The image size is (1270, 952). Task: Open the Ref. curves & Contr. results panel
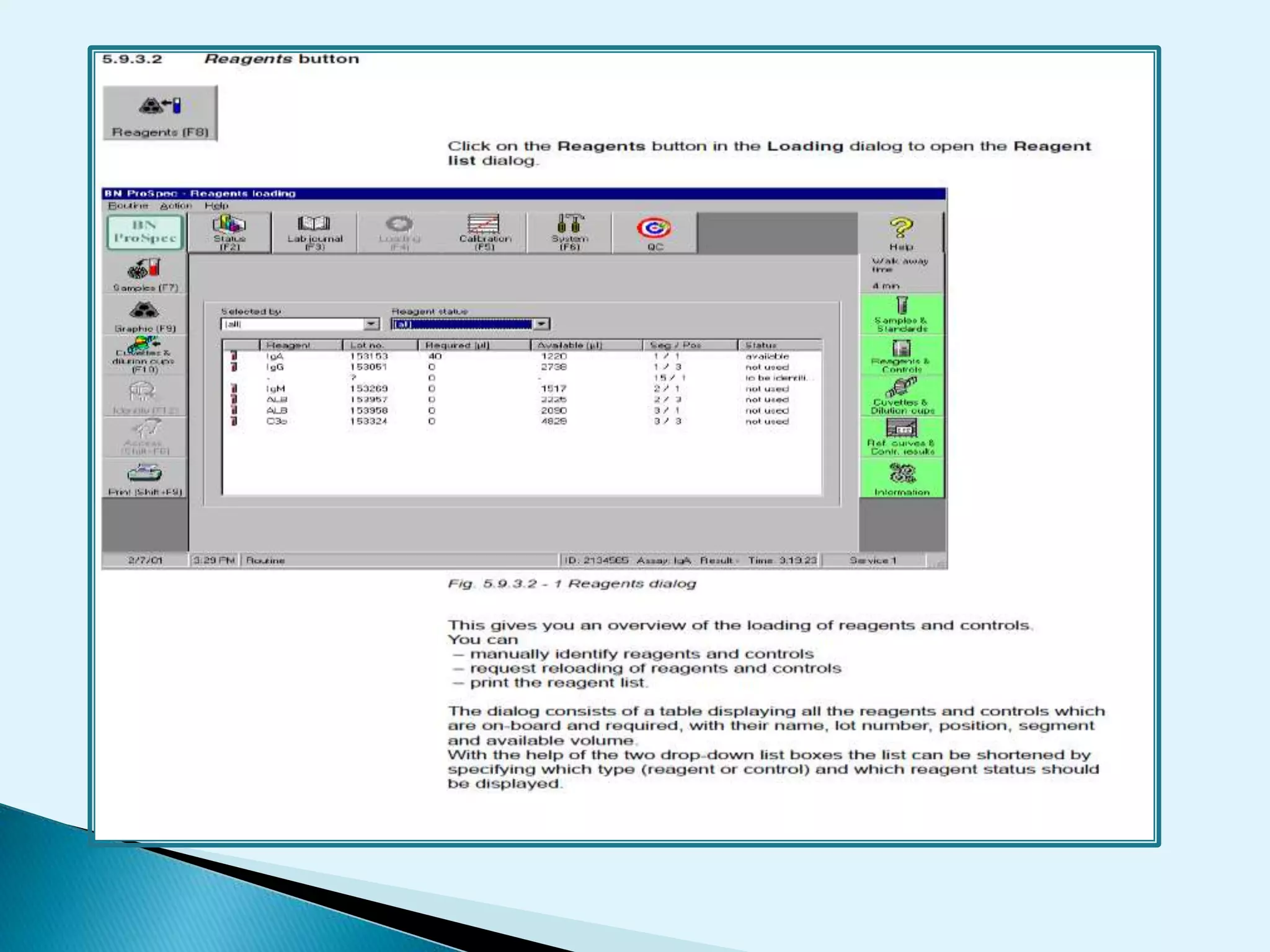tap(901, 437)
